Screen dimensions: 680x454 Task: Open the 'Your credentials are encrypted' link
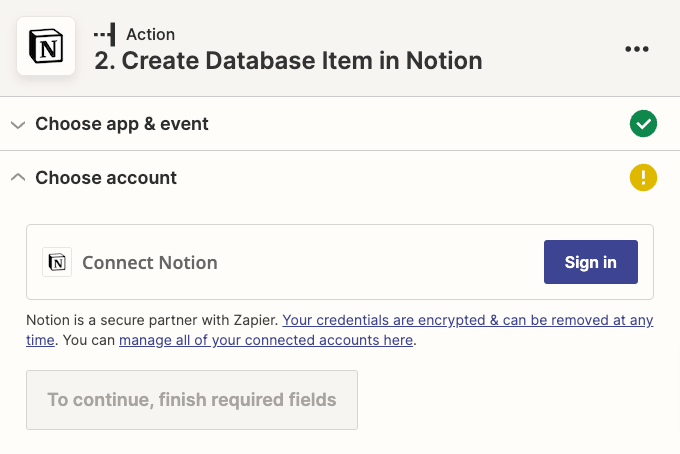tap(468, 320)
